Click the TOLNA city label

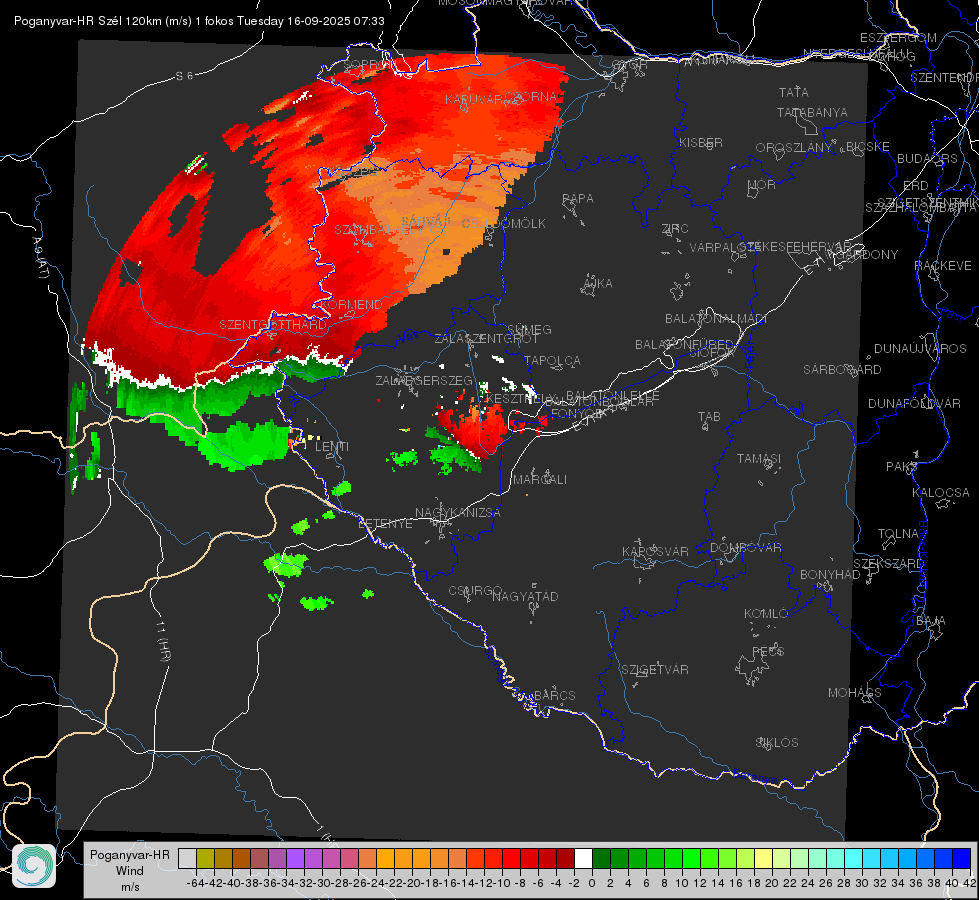(x=898, y=534)
